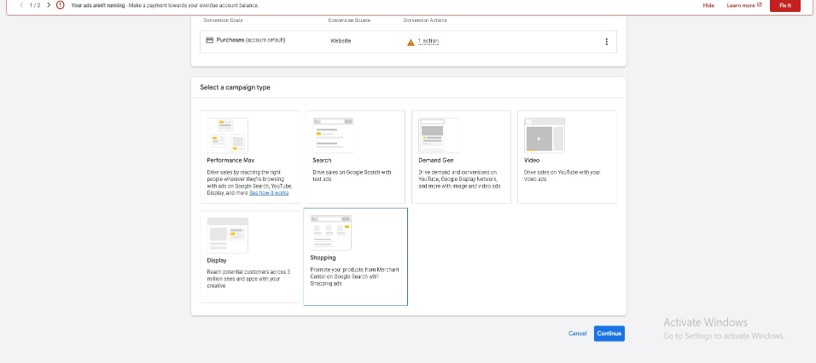
Task: Click the '1 / 2' notification counter
Action: coord(35,5)
